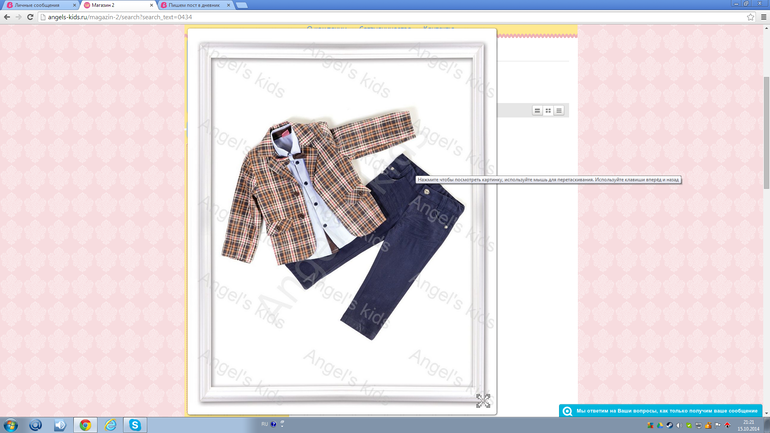This screenshot has width=770, height=433.
Task: Click the fullscreen expand icon in lightbox
Action: [x=483, y=401]
